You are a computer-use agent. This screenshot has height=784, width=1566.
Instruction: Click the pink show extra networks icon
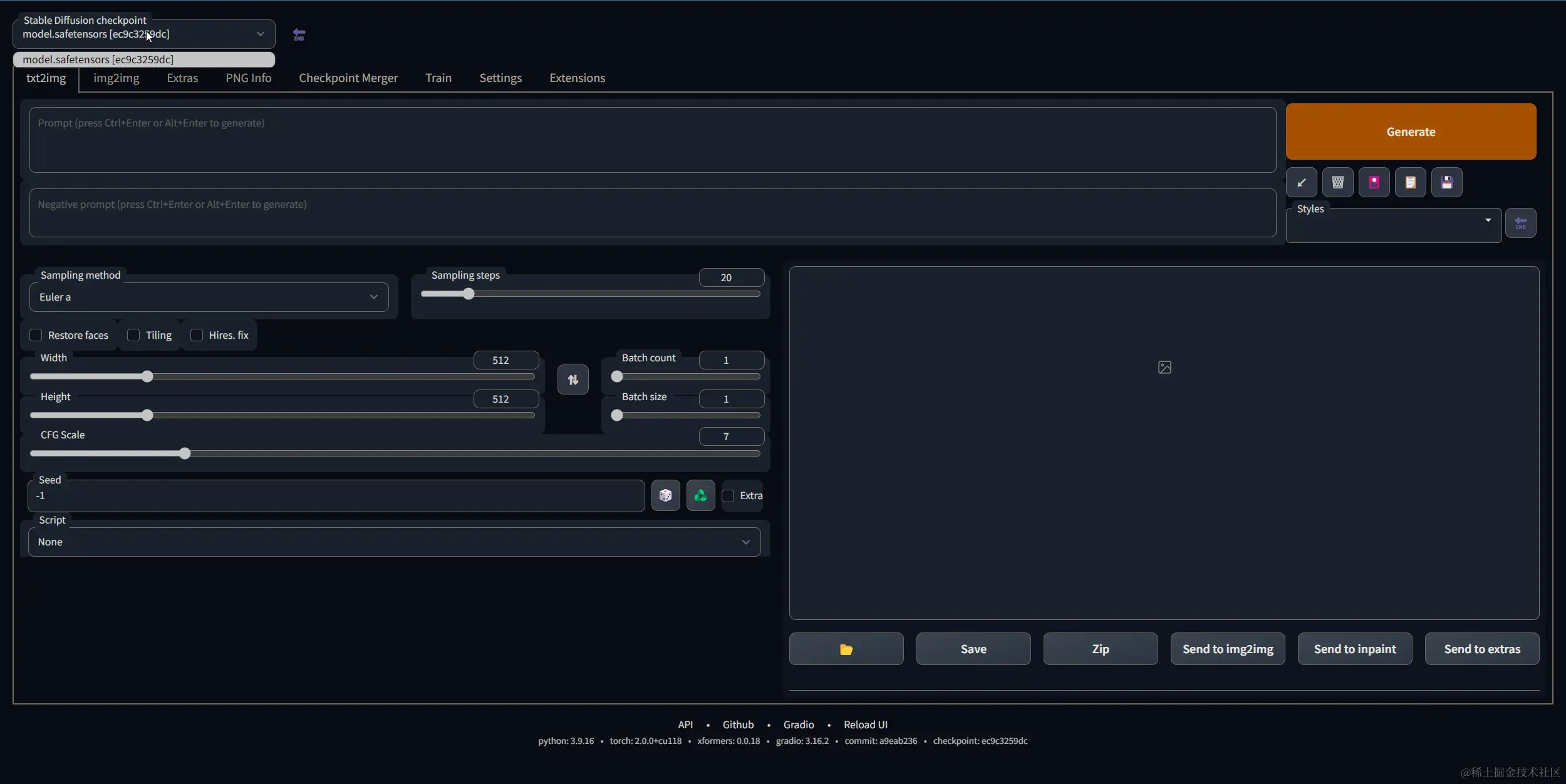click(x=1374, y=182)
